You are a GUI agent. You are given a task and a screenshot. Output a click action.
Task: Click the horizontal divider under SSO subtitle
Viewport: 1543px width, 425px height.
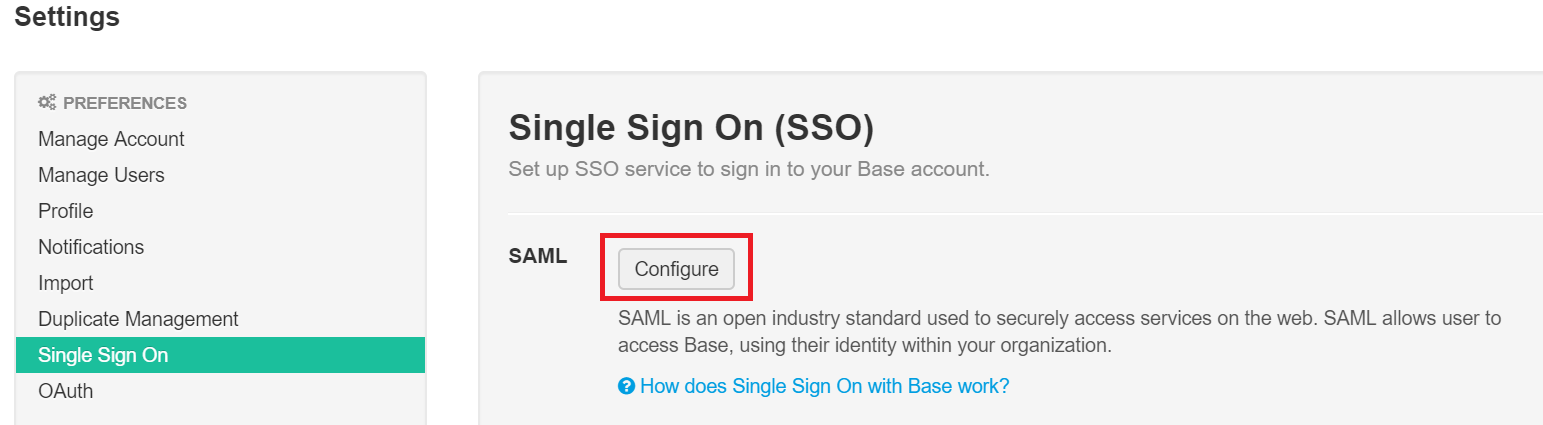(1000, 213)
